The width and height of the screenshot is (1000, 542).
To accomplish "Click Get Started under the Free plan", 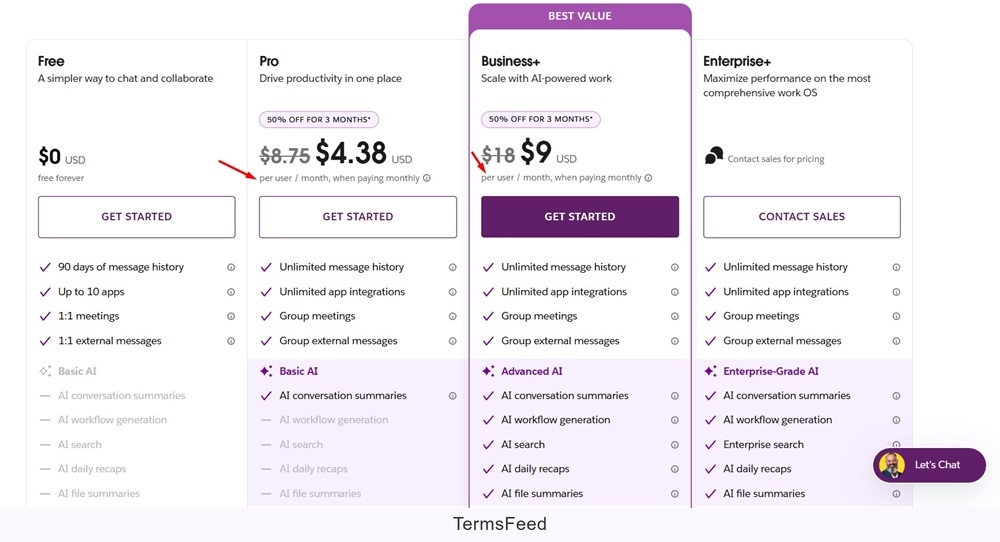I will (x=137, y=217).
